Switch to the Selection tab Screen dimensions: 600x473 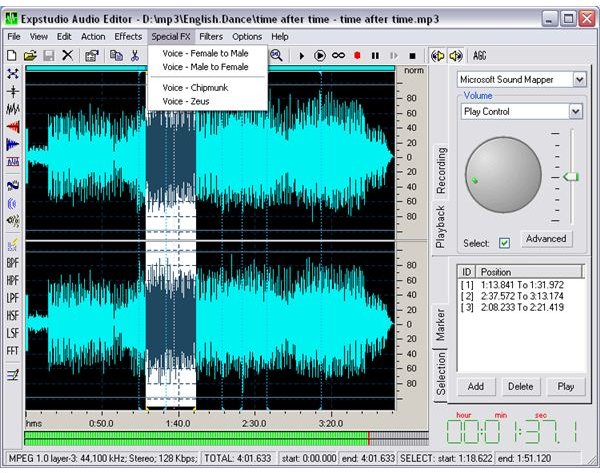pos(440,374)
